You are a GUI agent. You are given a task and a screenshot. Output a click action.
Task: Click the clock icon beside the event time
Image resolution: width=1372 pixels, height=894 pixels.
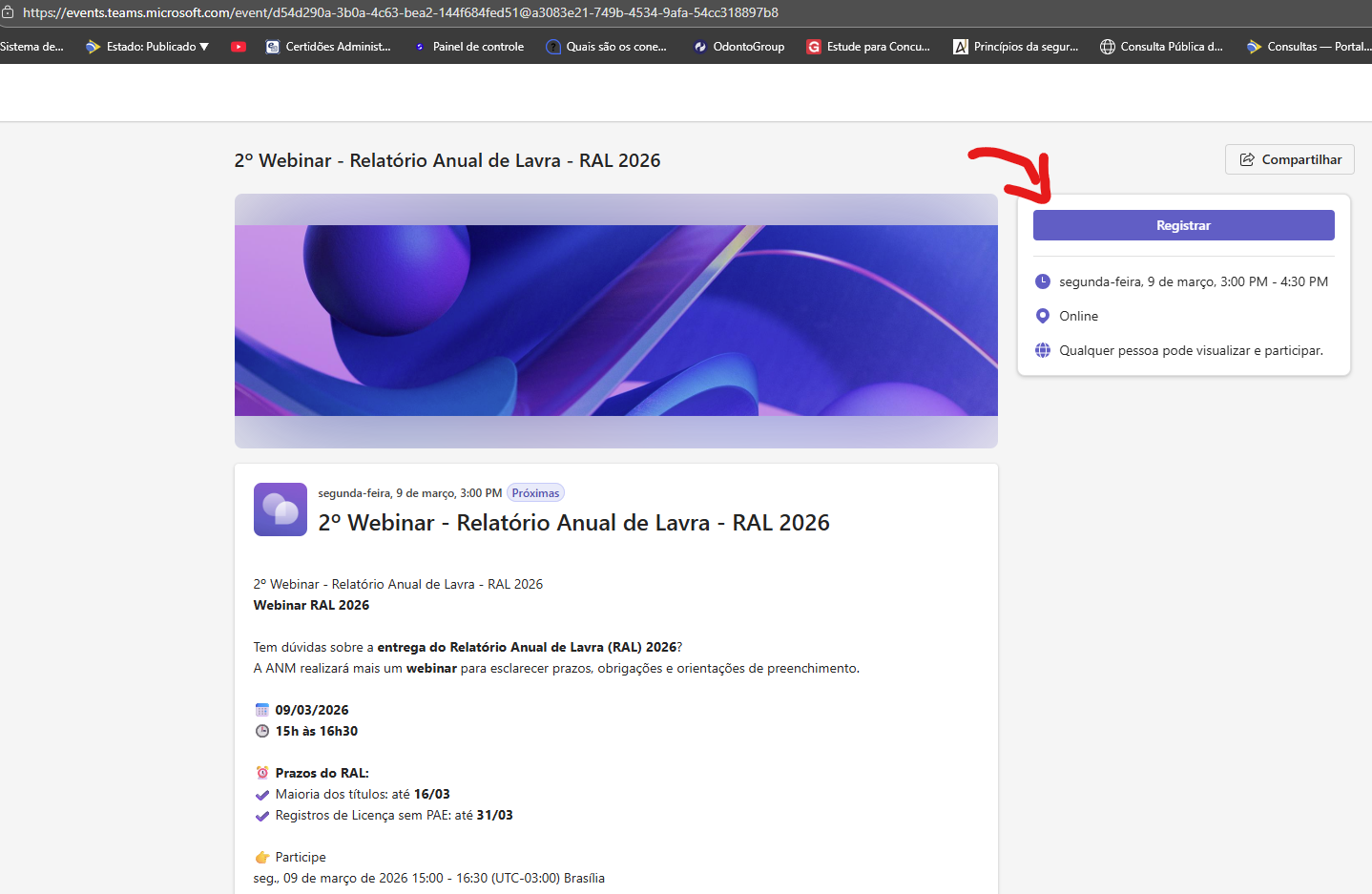pos(1042,281)
